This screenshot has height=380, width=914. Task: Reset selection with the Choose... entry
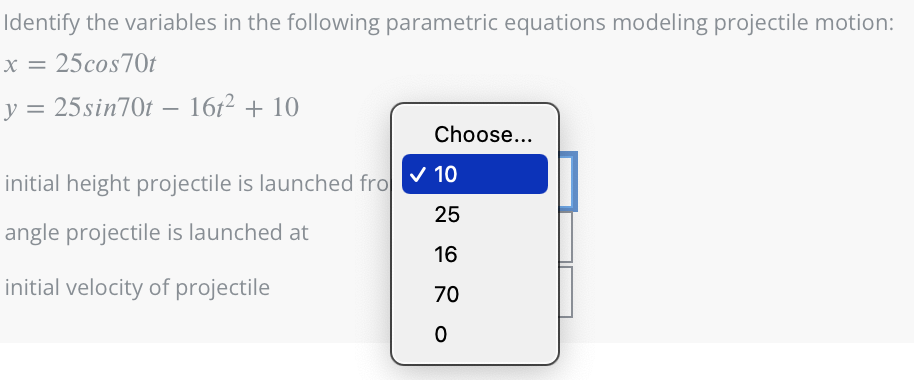coord(474,134)
